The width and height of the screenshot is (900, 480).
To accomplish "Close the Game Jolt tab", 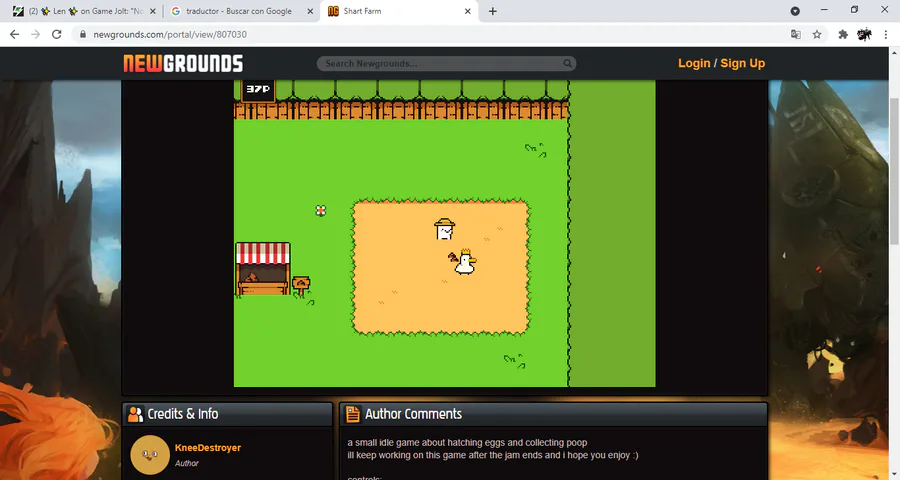I will [153, 11].
